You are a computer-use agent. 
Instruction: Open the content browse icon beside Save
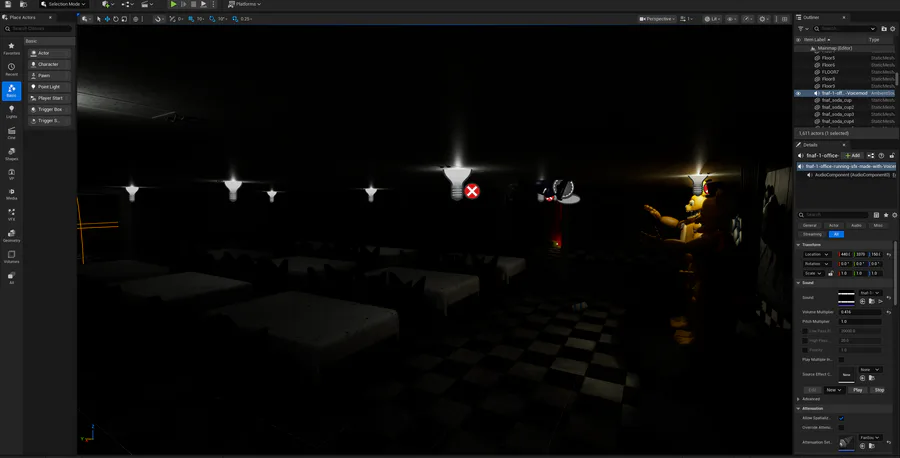(24, 4)
